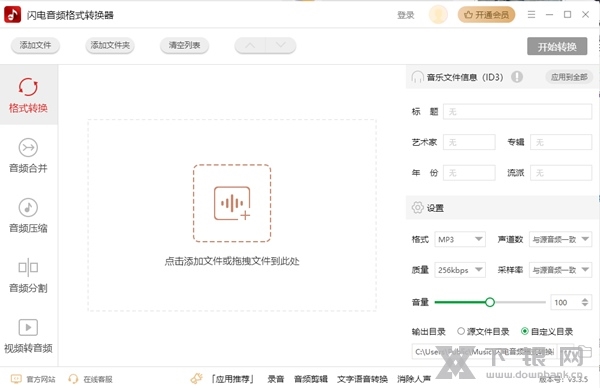The image size is (600, 388).
Task: Open the output folder icon
Action: (x=585, y=351)
